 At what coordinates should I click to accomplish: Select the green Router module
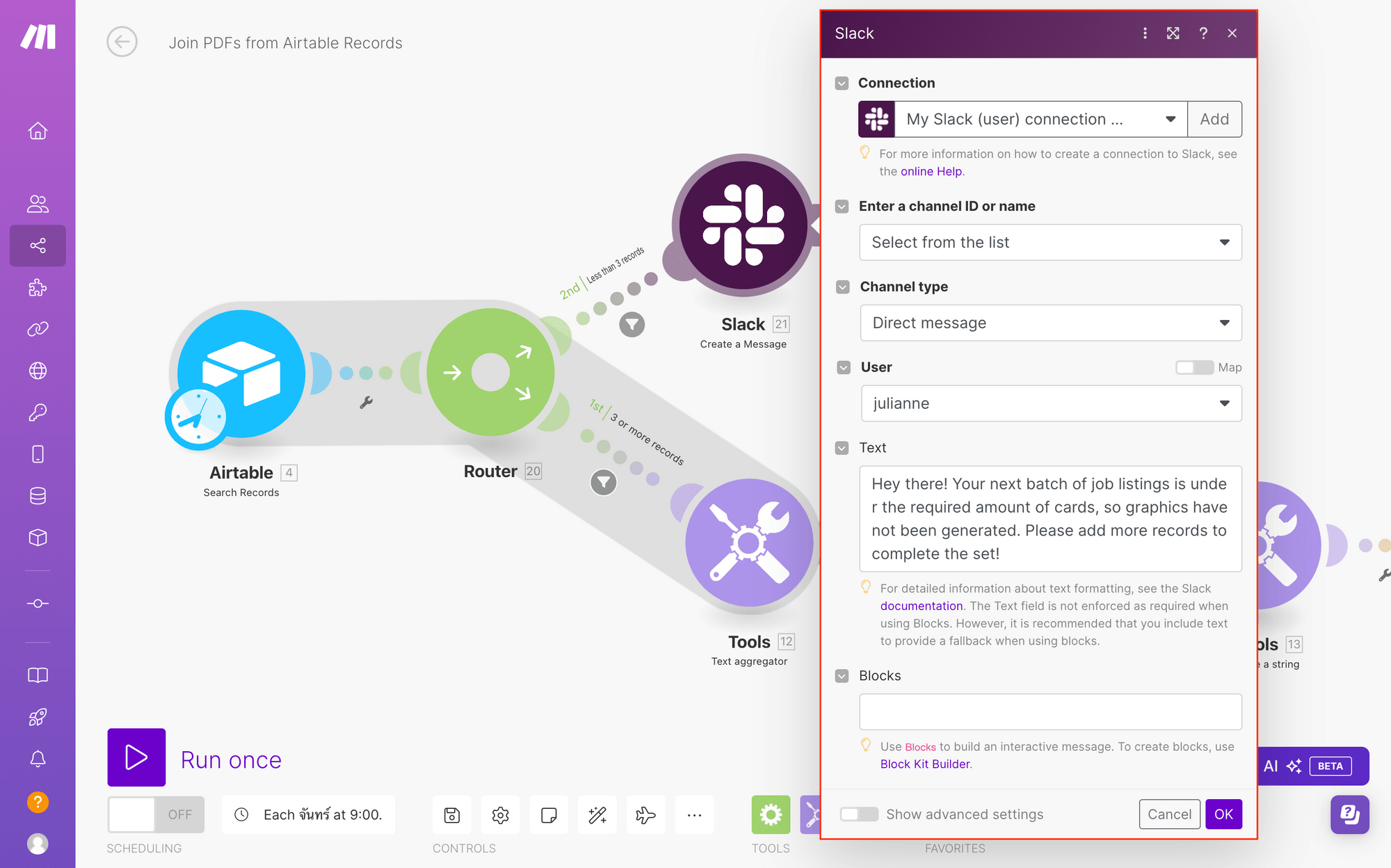pos(490,372)
